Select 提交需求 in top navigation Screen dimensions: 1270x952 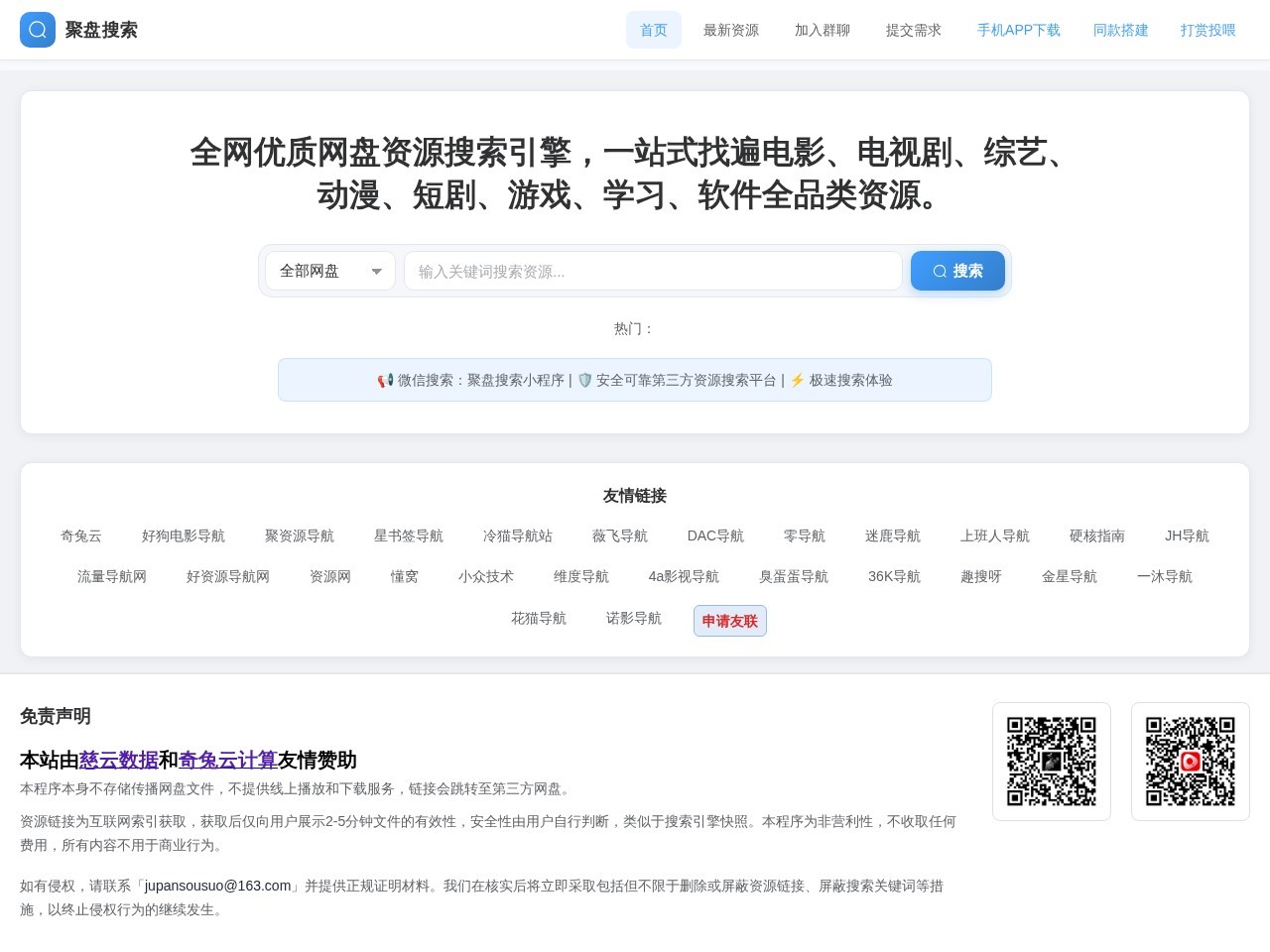(914, 30)
